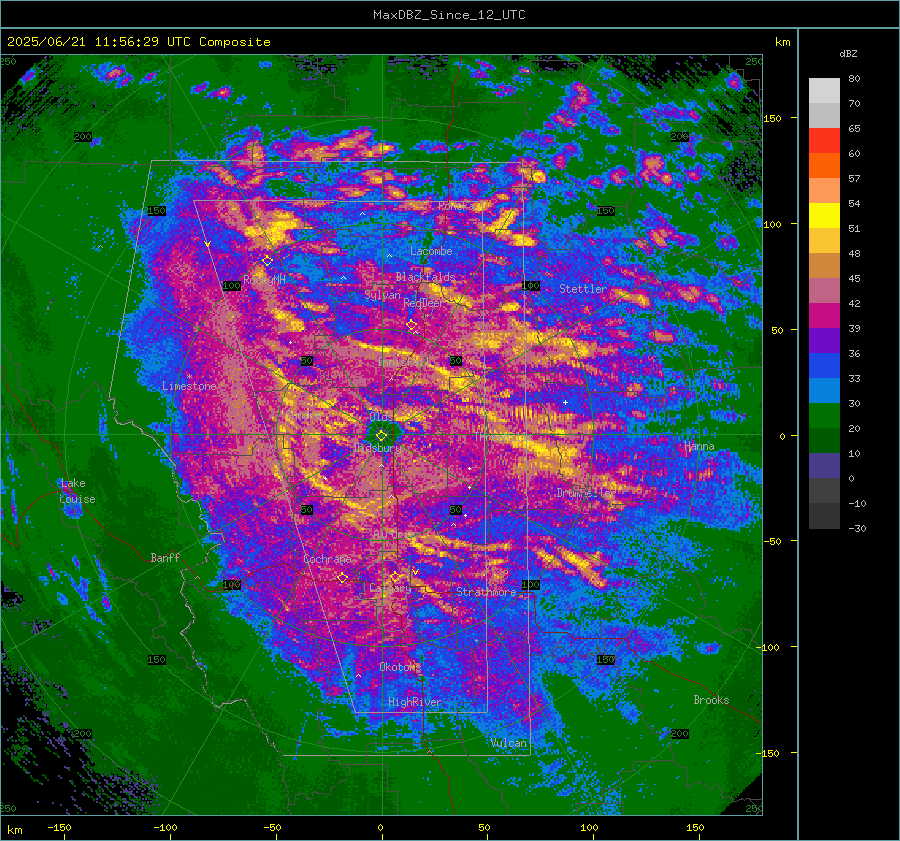Click the Okotoks city label
Viewport: 900px width, 841px height.
[x=400, y=666]
